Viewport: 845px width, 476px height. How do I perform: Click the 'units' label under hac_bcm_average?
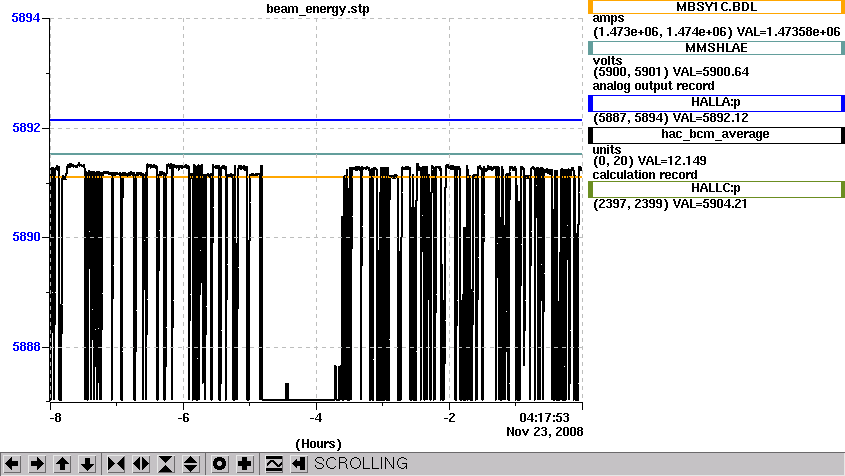coord(607,150)
